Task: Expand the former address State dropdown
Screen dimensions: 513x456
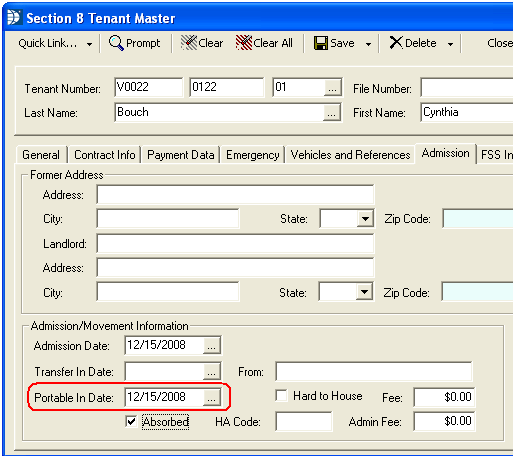Action: tap(365, 219)
